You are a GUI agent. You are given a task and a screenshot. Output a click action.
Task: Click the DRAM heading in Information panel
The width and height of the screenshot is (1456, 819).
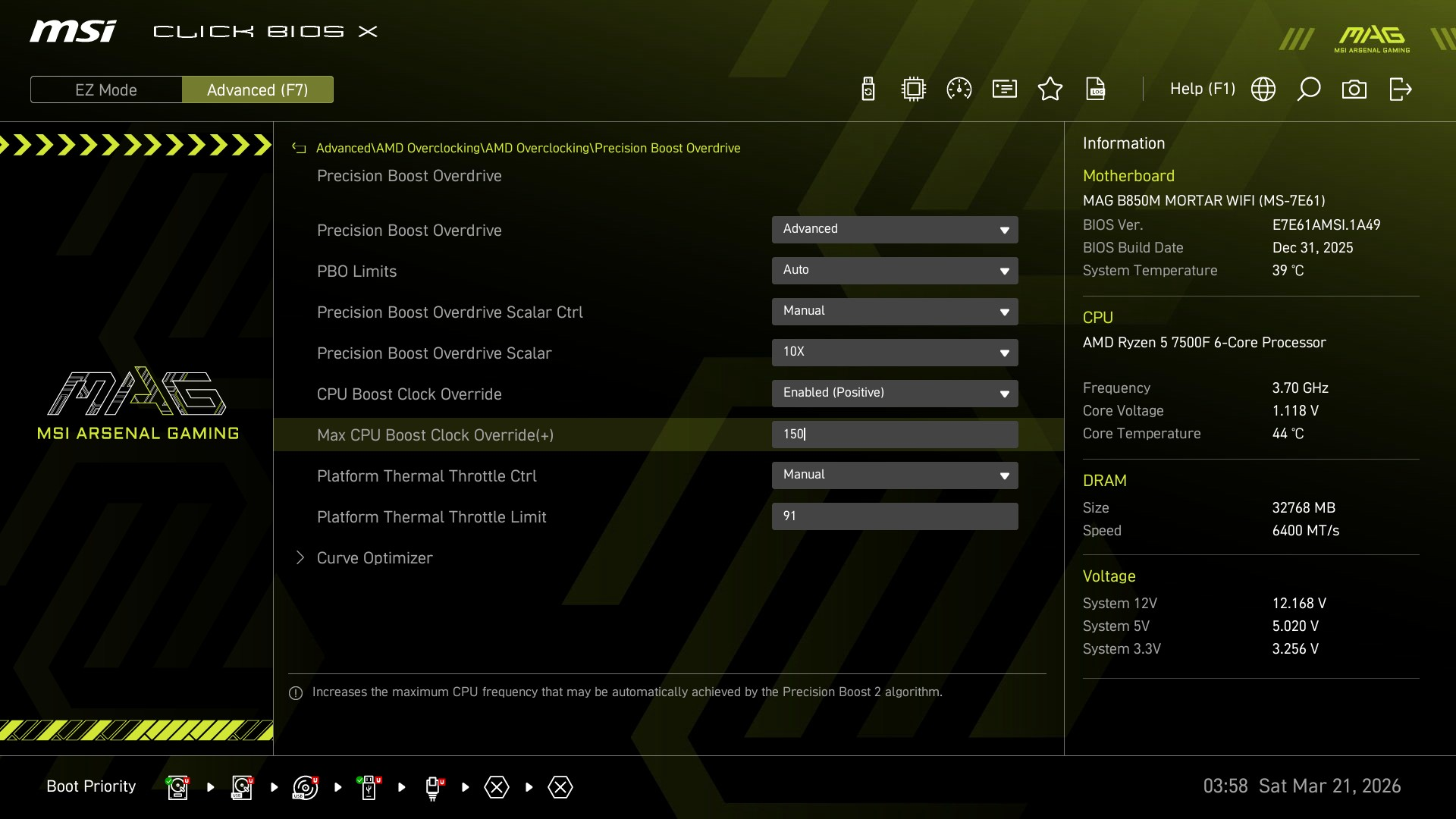point(1105,481)
